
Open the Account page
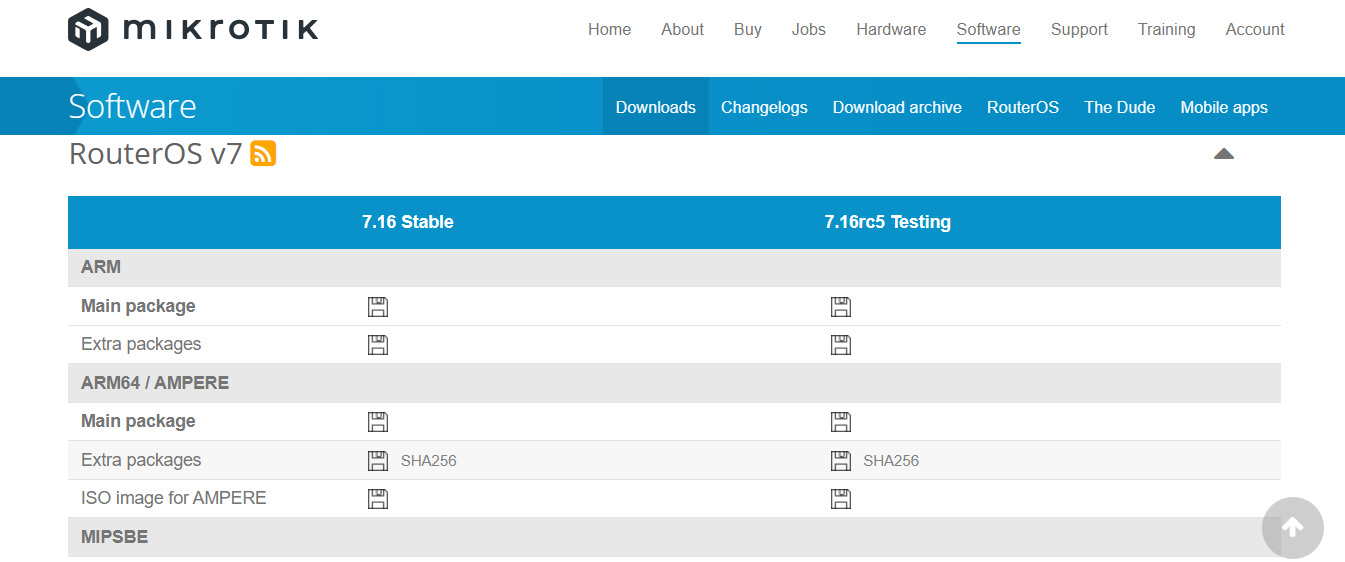click(x=1255, y=29)
